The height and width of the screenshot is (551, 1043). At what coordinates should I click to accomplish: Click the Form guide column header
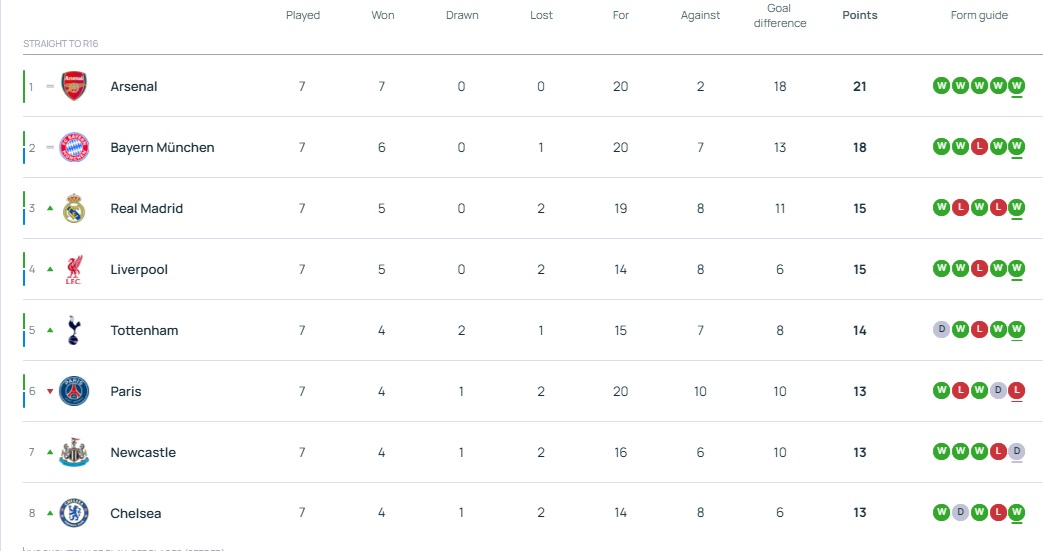(979, 15)
